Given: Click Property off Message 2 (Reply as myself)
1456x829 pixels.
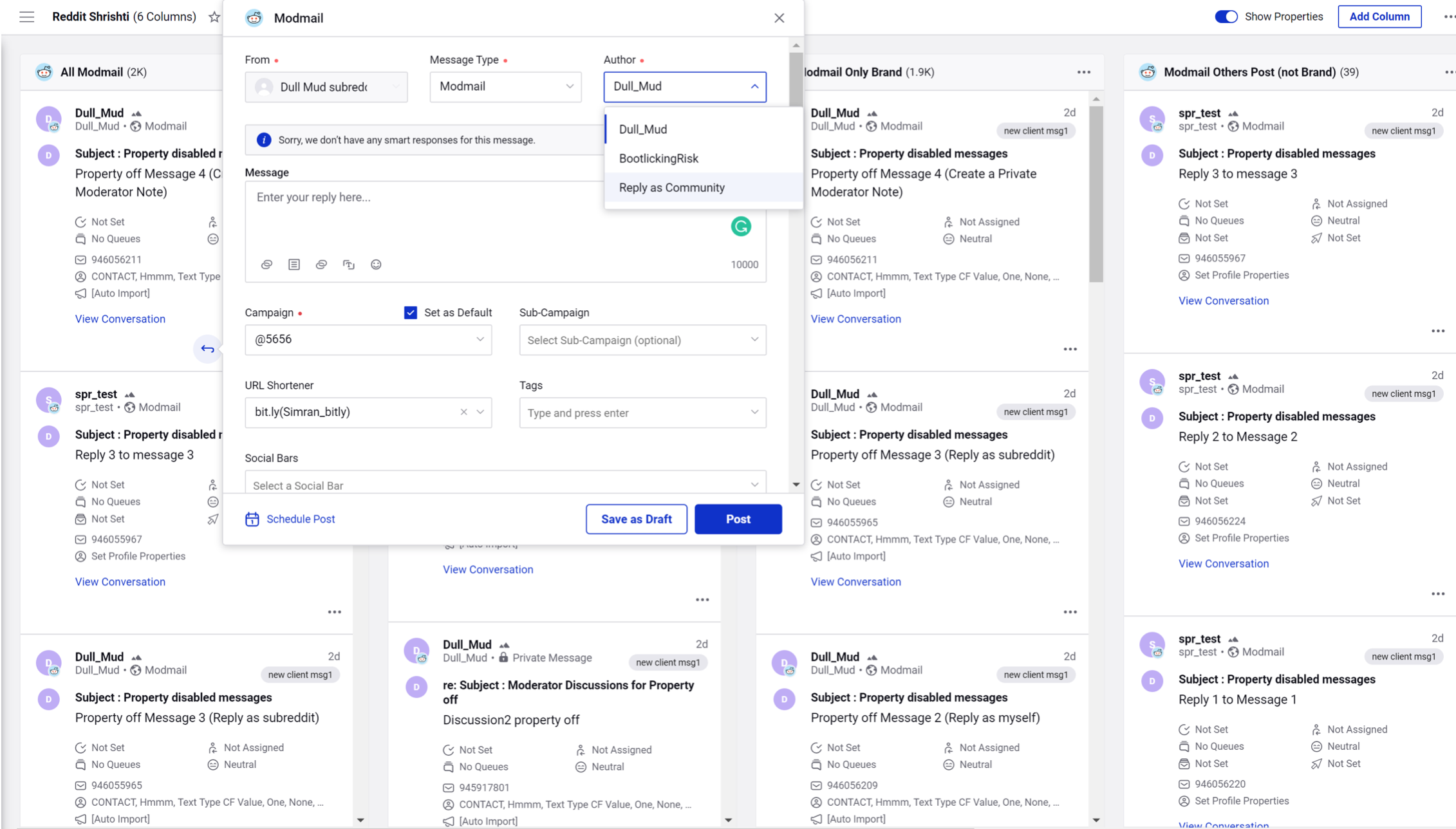Looking at the screenshot, I should point(925,717).
